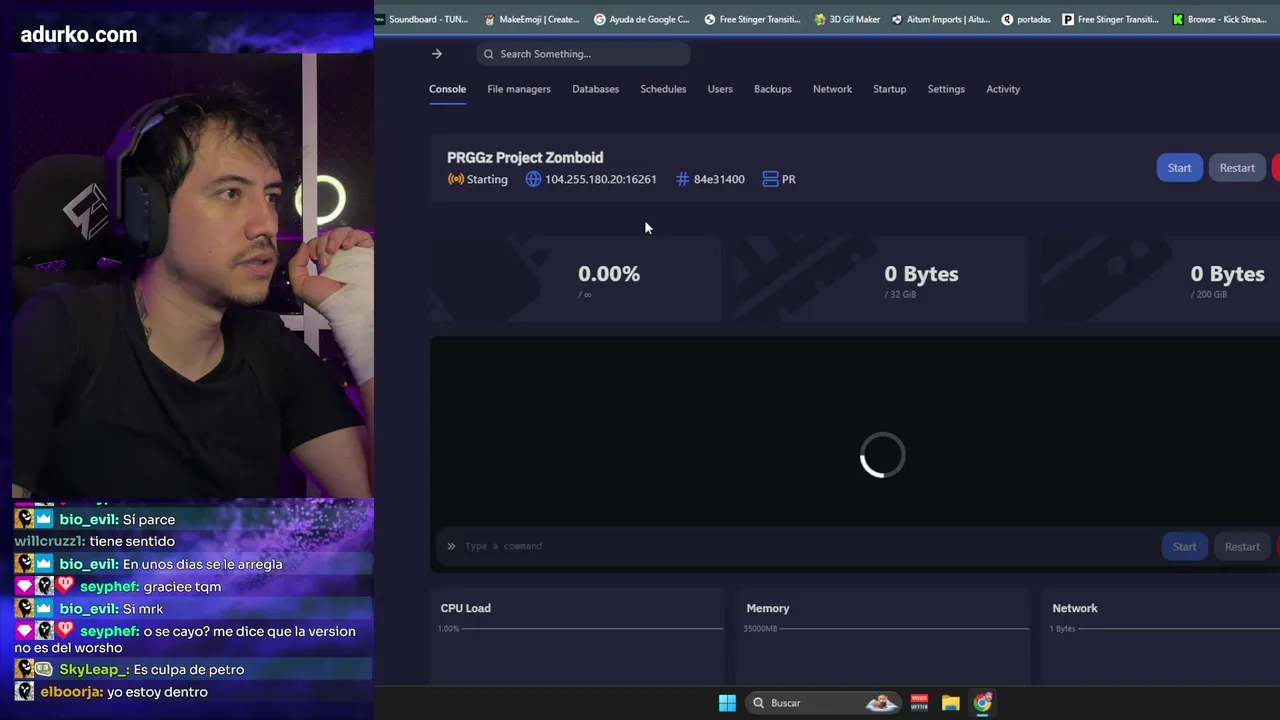Viewport: 1280px width, 720px height.
Task: View the Activity tab
Action: click(x=1003, y=89)
